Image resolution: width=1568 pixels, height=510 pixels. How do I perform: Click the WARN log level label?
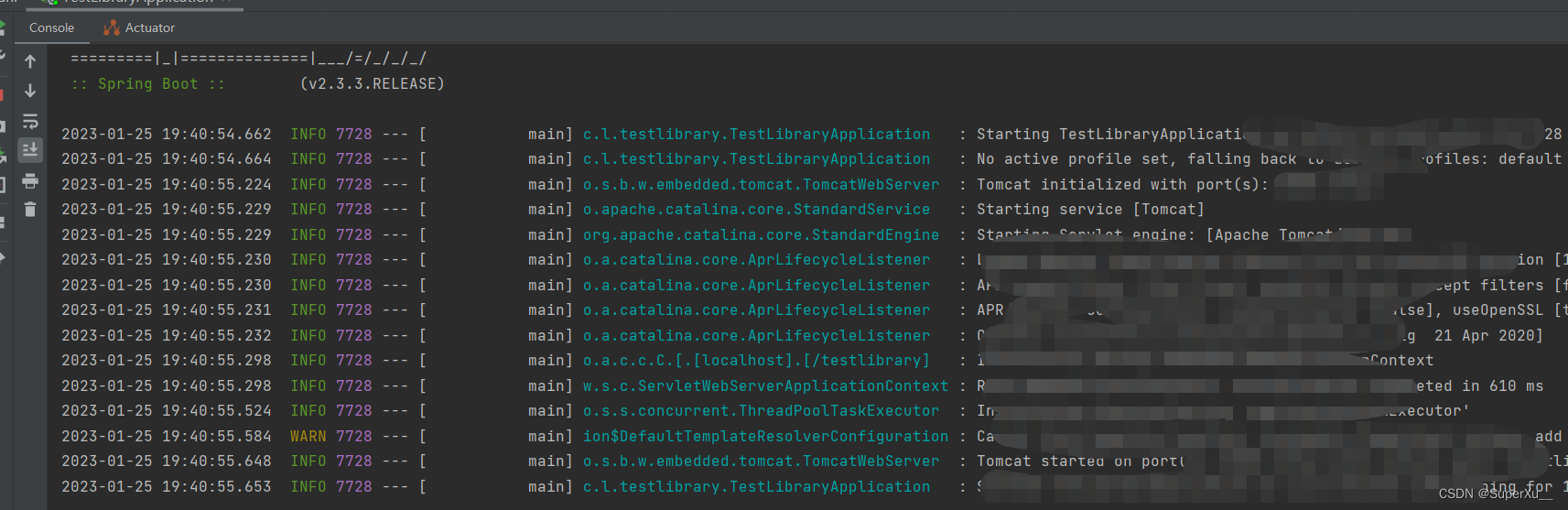tap(308, 437)
